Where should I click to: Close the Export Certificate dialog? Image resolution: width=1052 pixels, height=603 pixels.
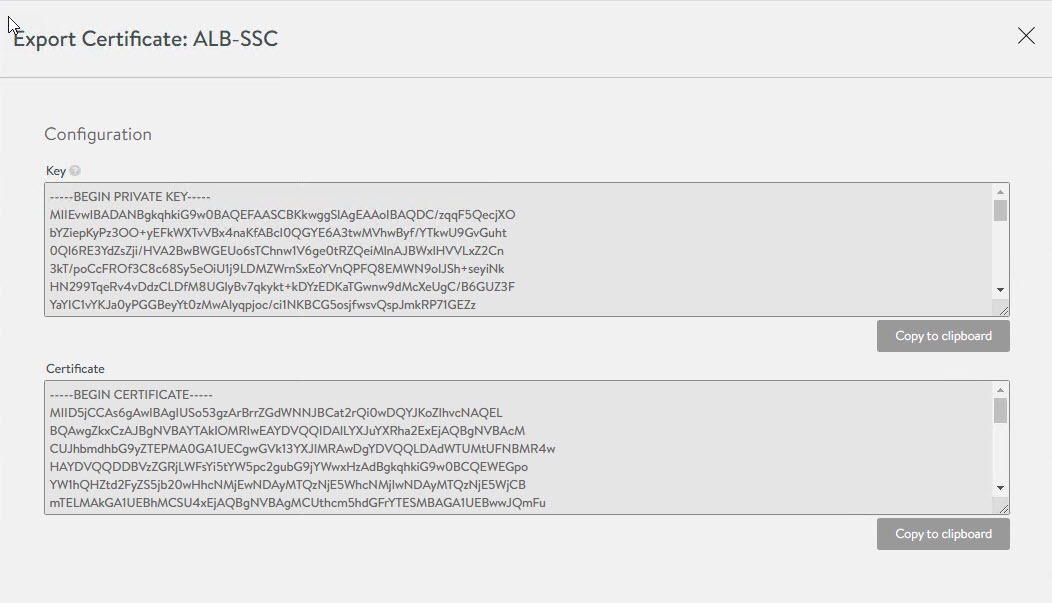1026,36
